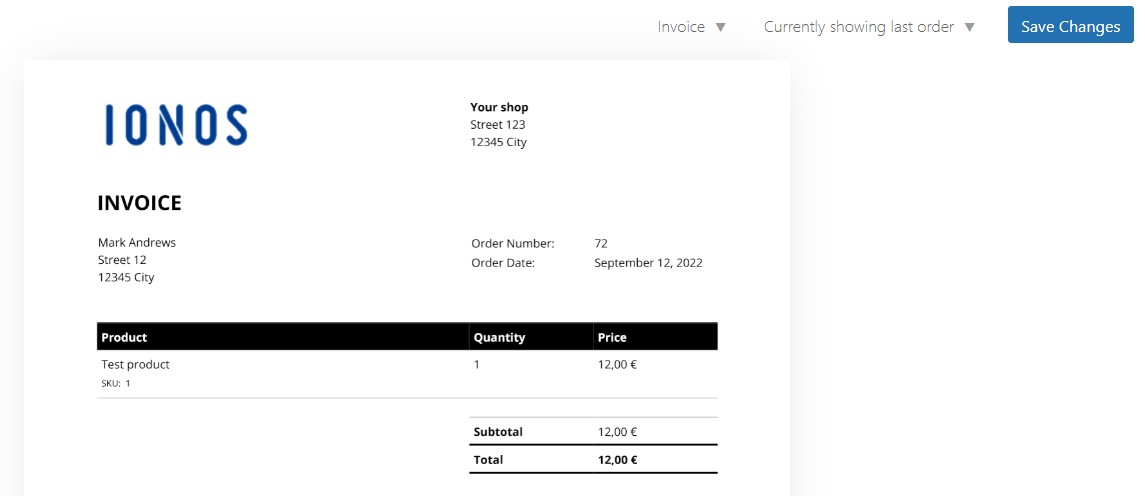The width and height of the screenshot is (1145, 496).
Task: Click the bold Total amount 12,00 €
Action: (618, 460)
